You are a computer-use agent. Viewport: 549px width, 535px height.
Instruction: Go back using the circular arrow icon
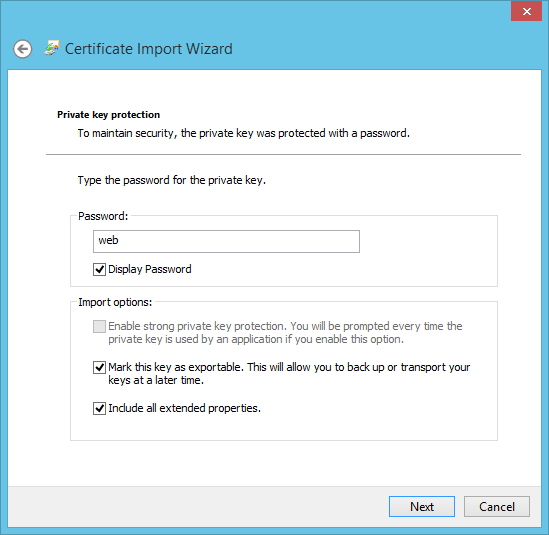tap(23, 49)
